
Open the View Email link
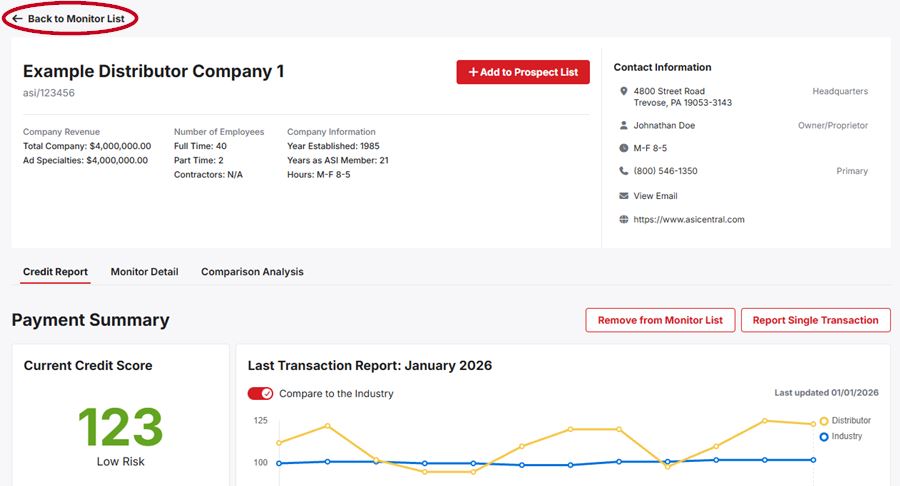coord(655,196)
